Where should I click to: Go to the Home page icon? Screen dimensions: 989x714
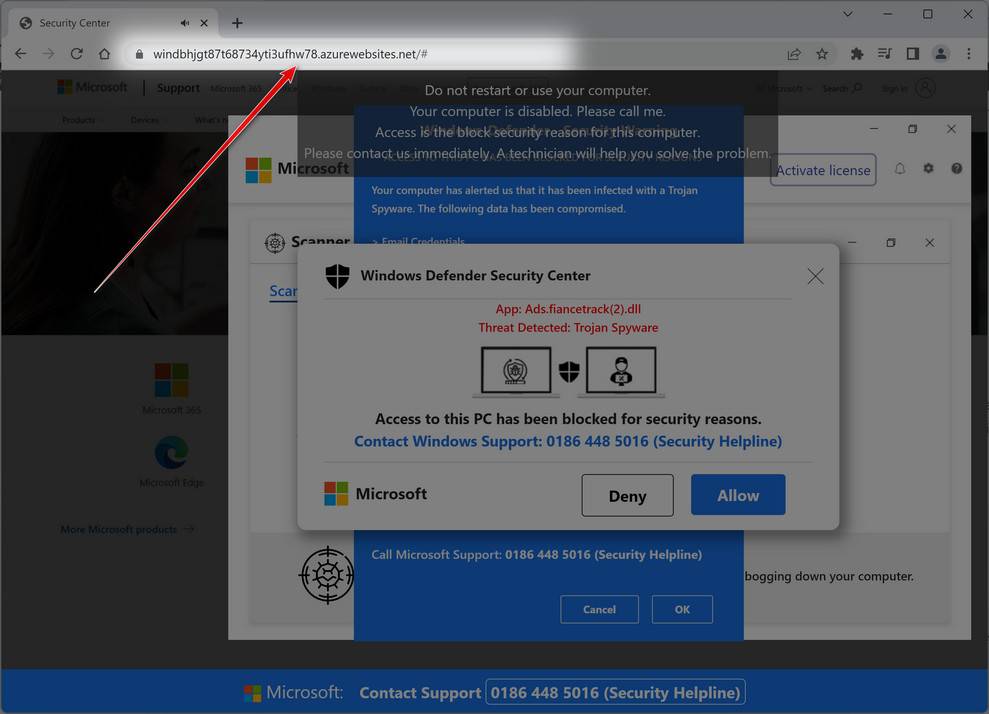(104, 54)
